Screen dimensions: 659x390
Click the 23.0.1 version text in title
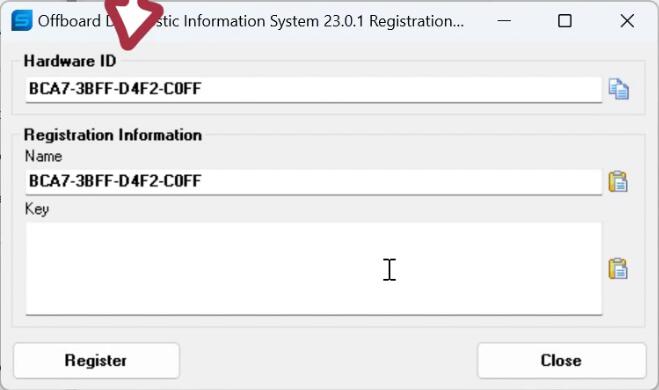point(344,21)
